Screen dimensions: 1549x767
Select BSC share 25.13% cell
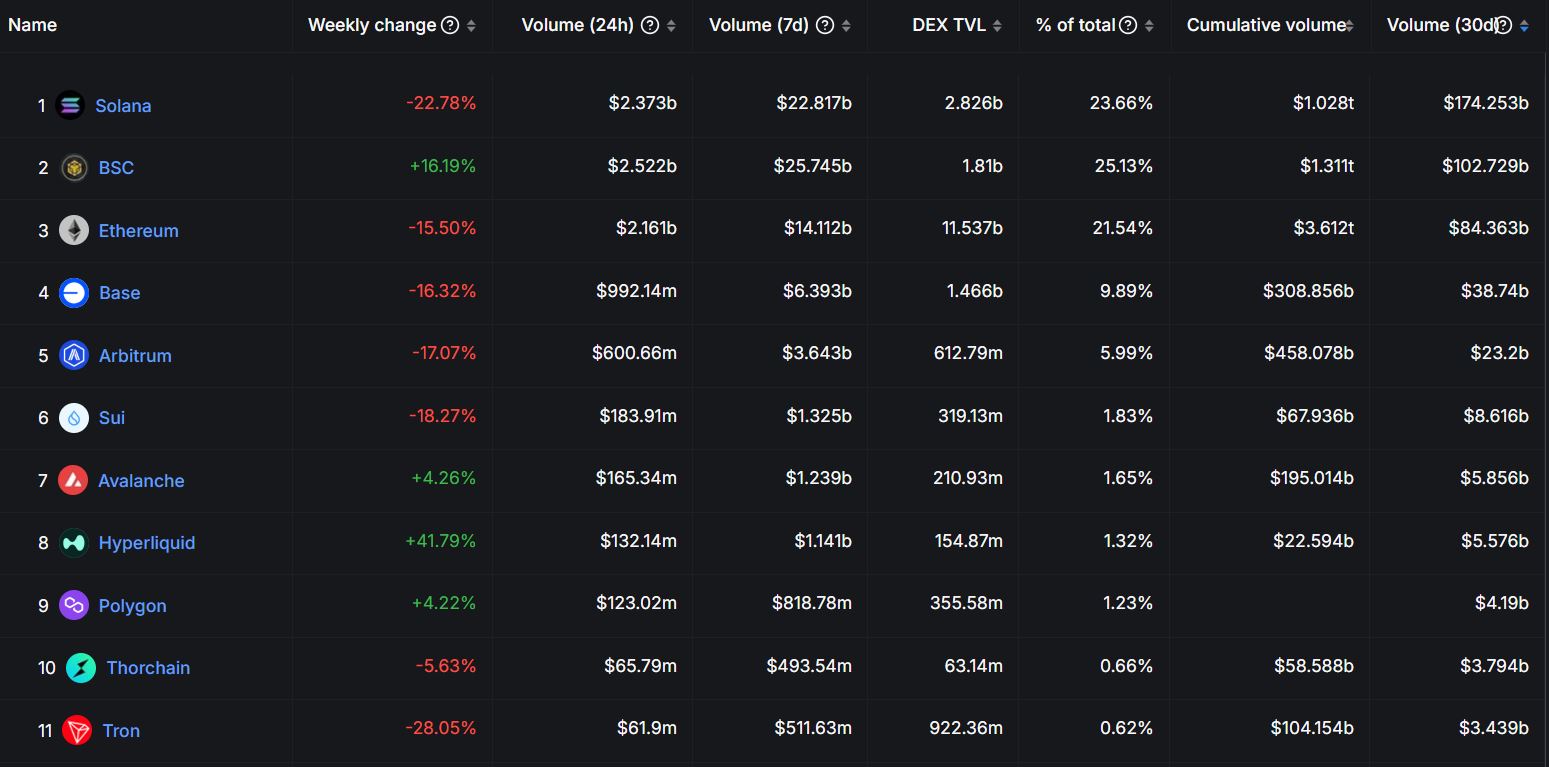coord(1124,165)
